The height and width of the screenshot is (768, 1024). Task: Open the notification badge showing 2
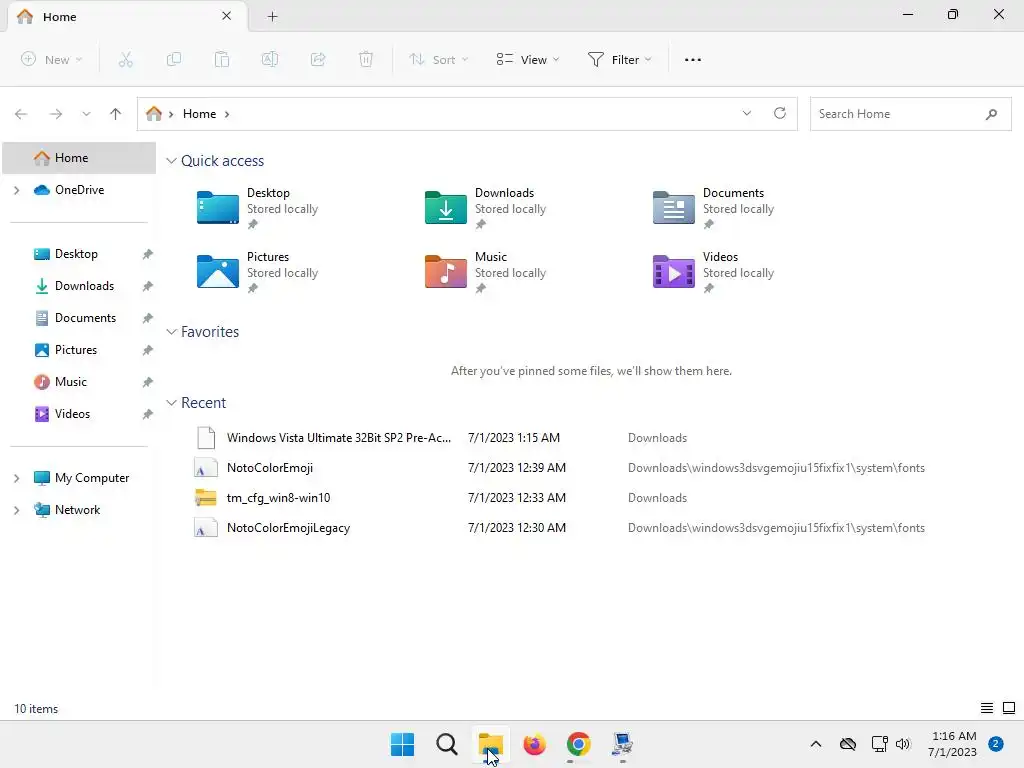995,744
